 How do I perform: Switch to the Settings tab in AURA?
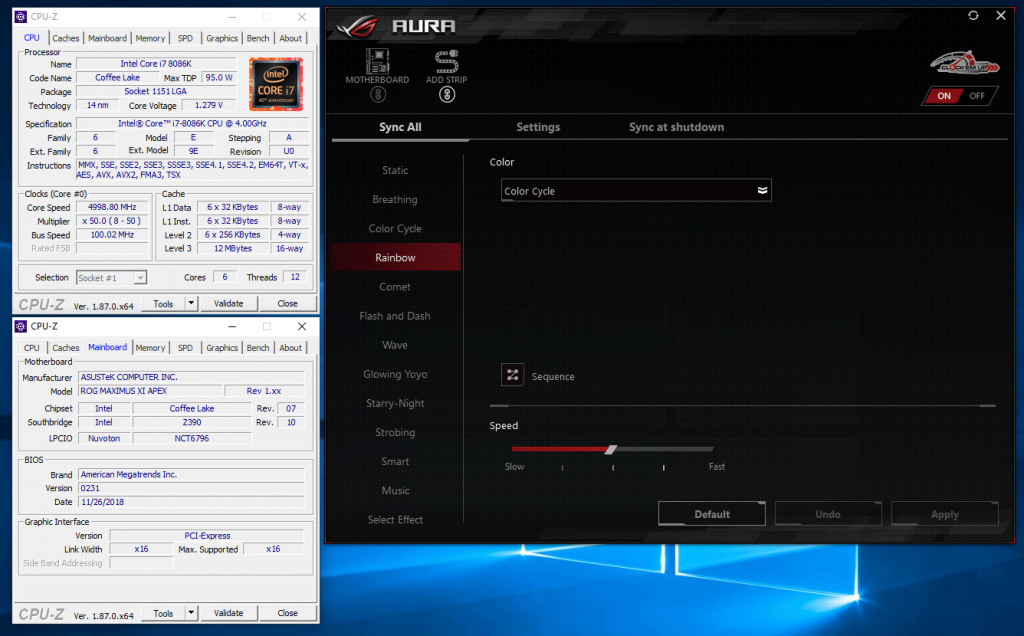538,127
